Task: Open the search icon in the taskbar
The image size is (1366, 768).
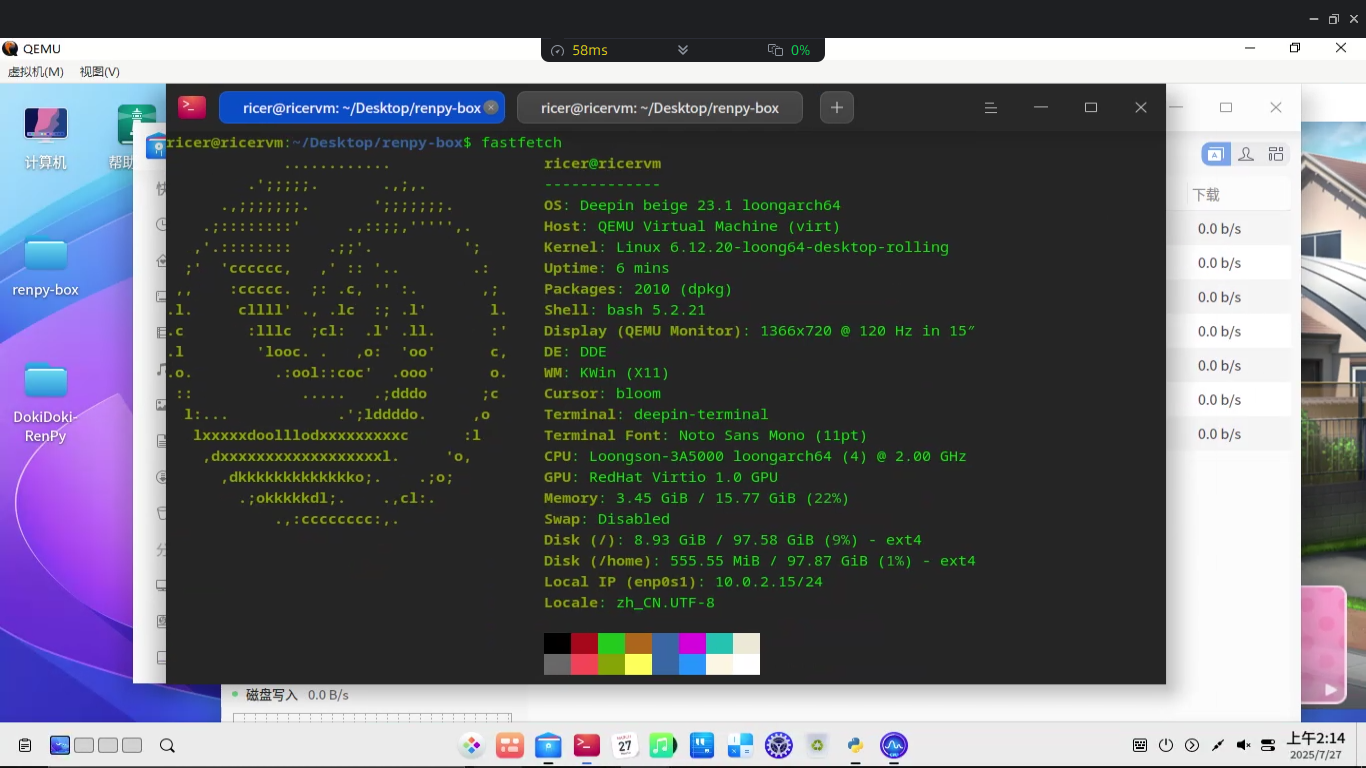Action: pyautogui.click(x=167, y=745)
